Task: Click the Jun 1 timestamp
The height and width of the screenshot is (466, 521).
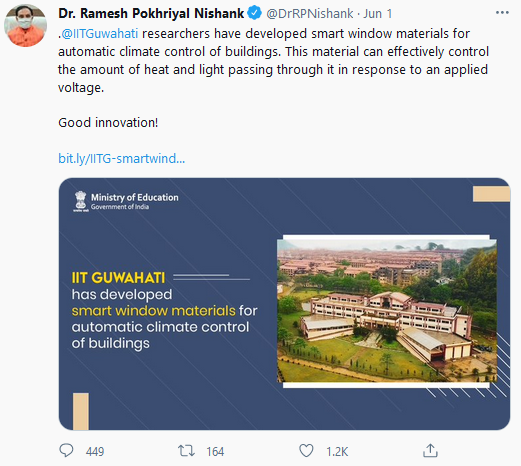Action: coord(378,14)
